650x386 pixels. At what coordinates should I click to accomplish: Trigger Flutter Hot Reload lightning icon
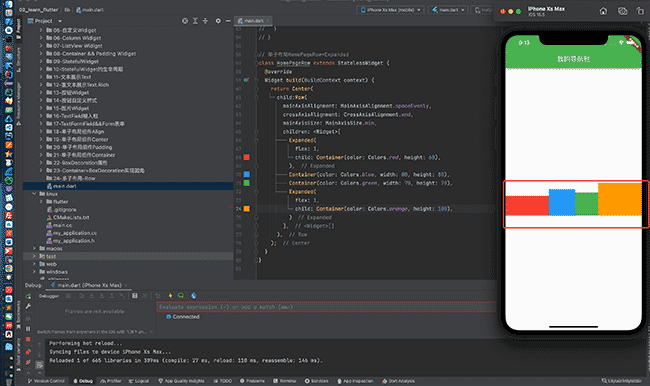(170, 296)
